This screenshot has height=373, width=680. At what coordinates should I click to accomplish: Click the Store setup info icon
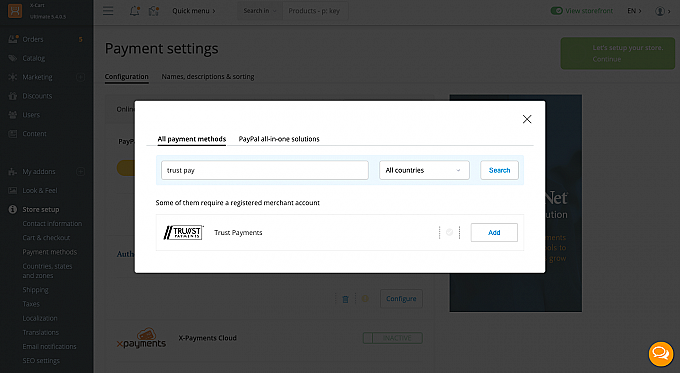pyautogui.click(x=13, y=209)
